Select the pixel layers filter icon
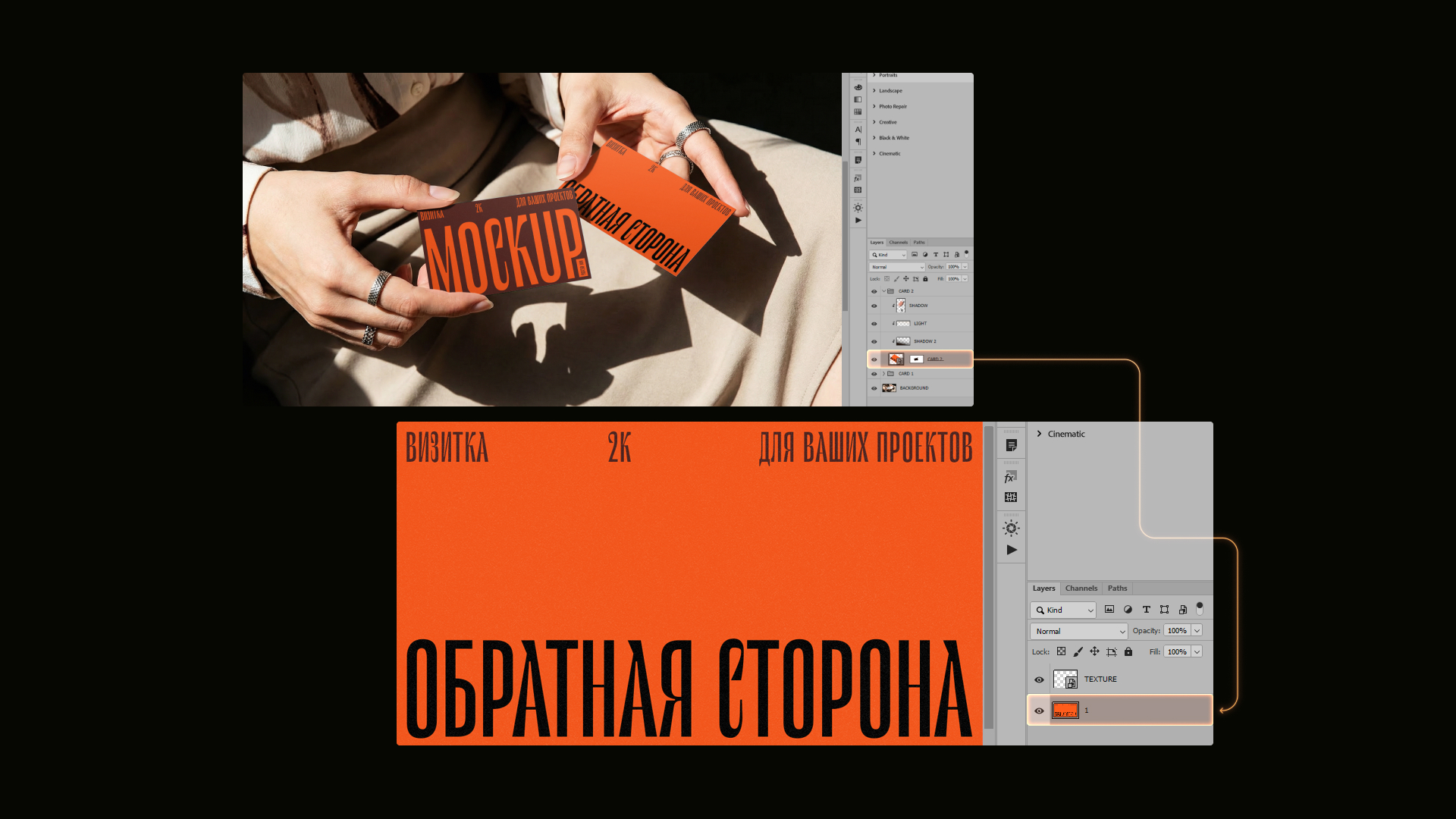 click(1109, 609)
